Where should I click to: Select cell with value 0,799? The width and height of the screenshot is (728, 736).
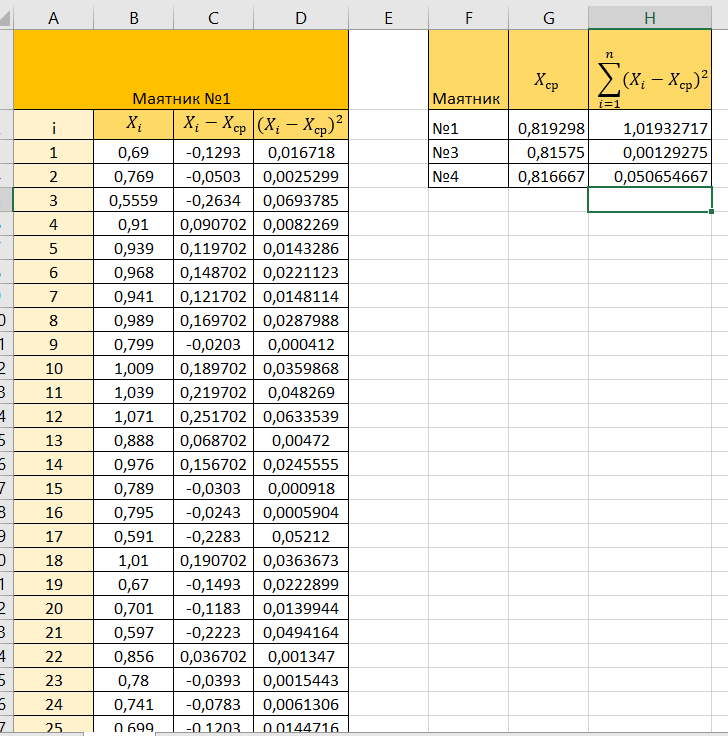click(x=134, y=344)
